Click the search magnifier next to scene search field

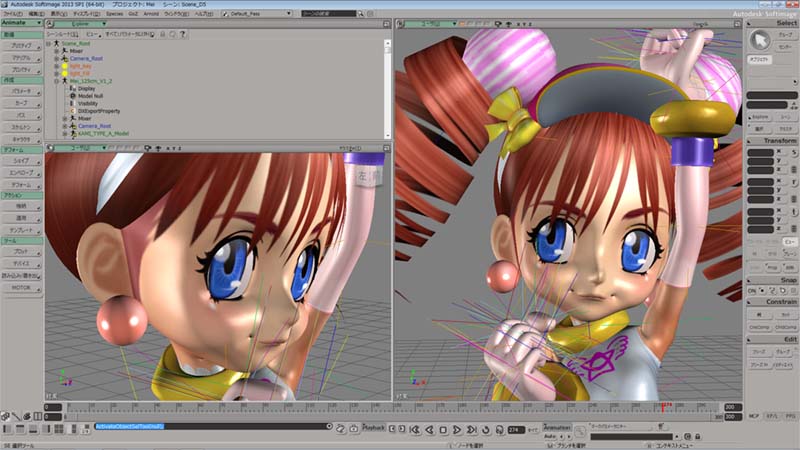pos(361,14)
